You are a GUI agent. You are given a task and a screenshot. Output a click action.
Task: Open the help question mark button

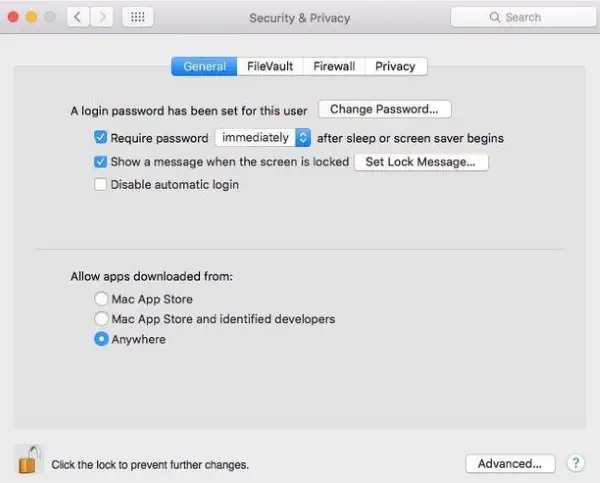click(x=576, y=463)
